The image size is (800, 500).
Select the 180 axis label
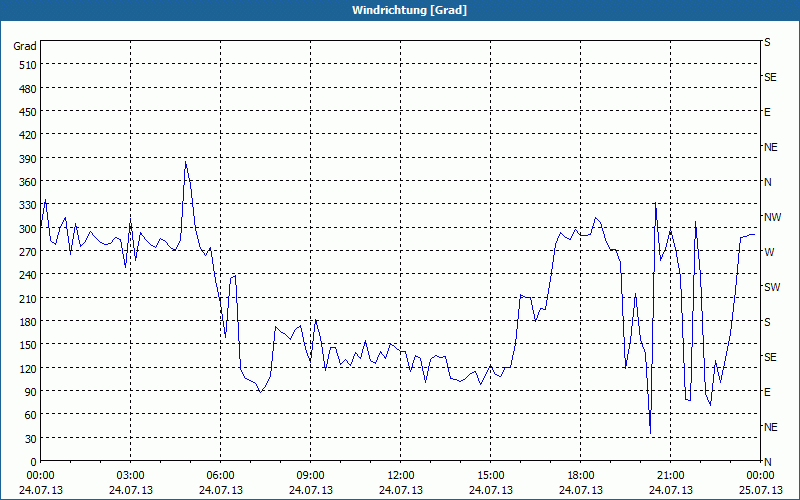click(28, 322)
